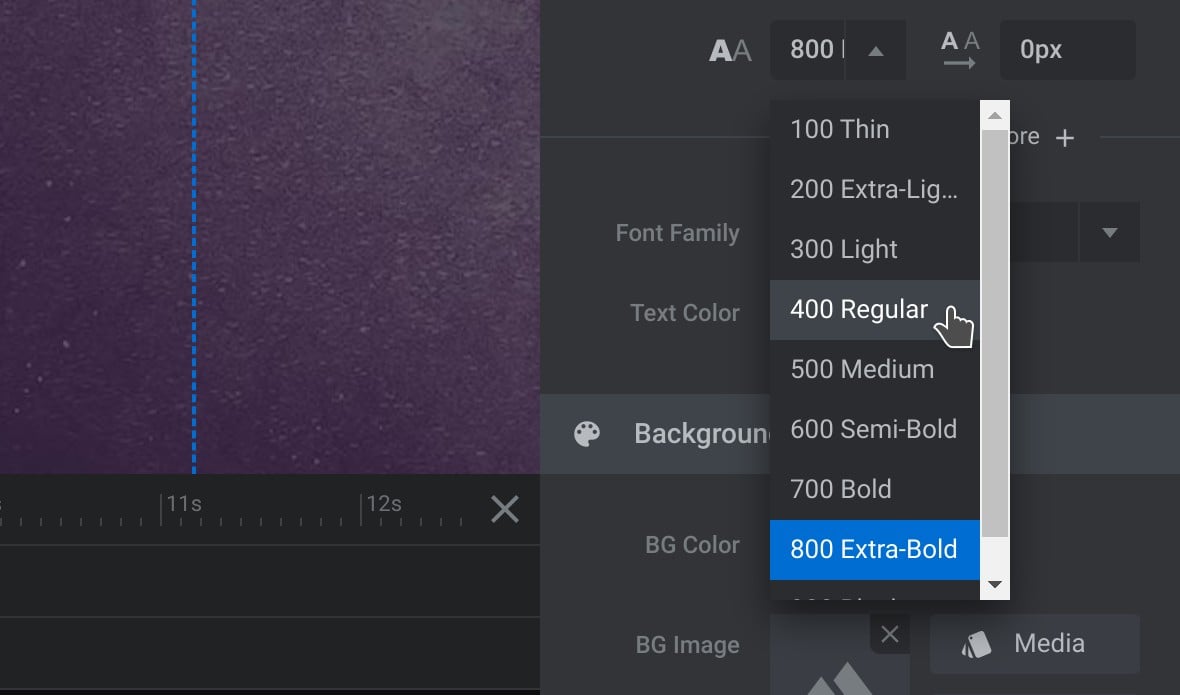Open the Font Family dropdown arrow
This screenshot has height=695, width=1180.
coord(1109,233)
